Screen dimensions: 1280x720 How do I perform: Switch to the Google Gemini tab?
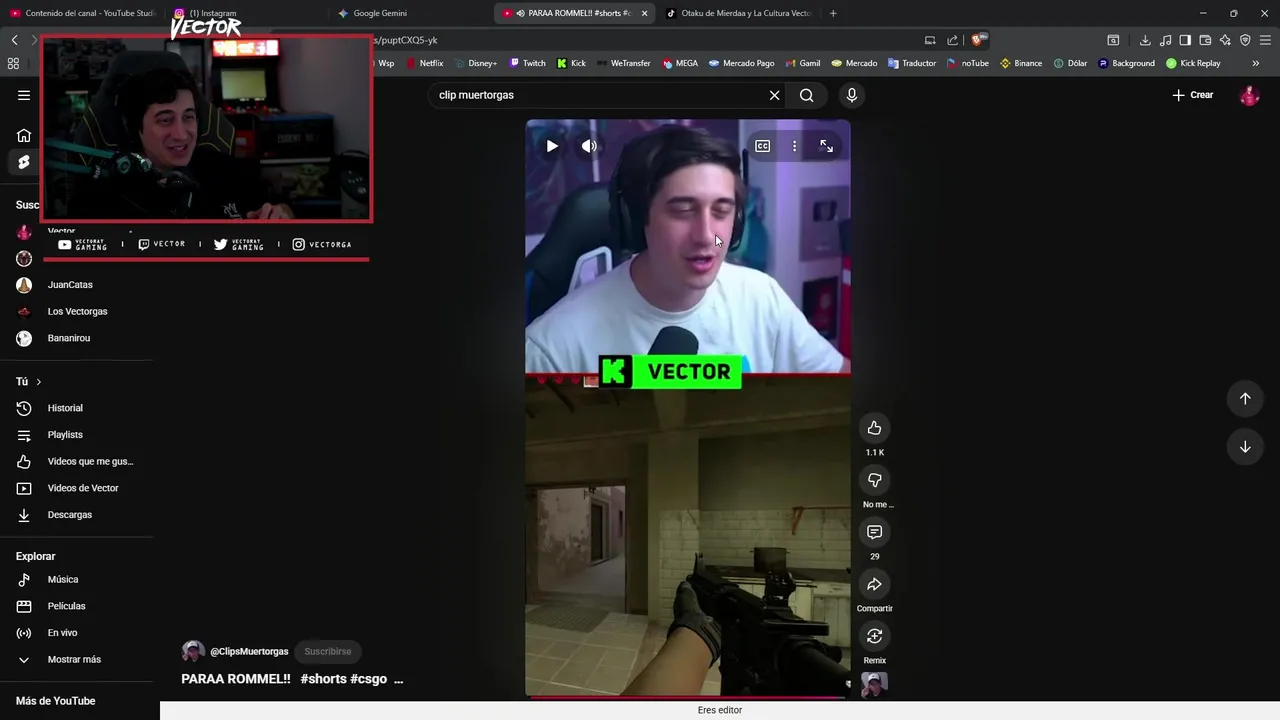380,13
